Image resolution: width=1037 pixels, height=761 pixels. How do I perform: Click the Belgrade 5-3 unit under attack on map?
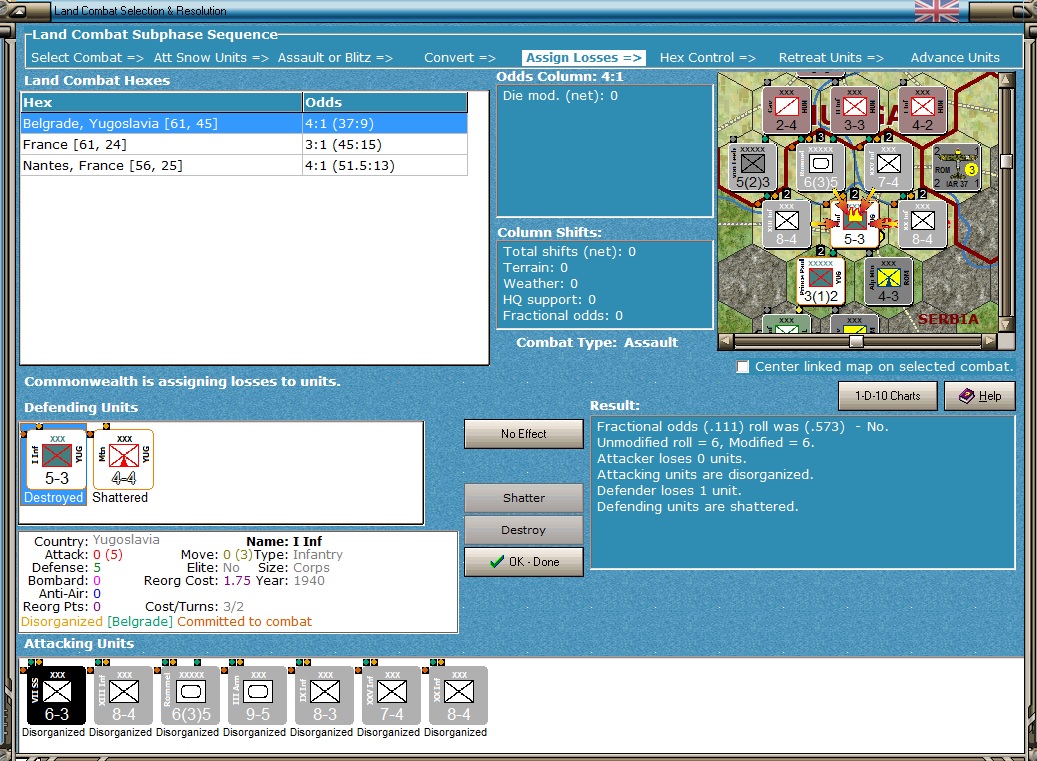[x=854, y=225]
